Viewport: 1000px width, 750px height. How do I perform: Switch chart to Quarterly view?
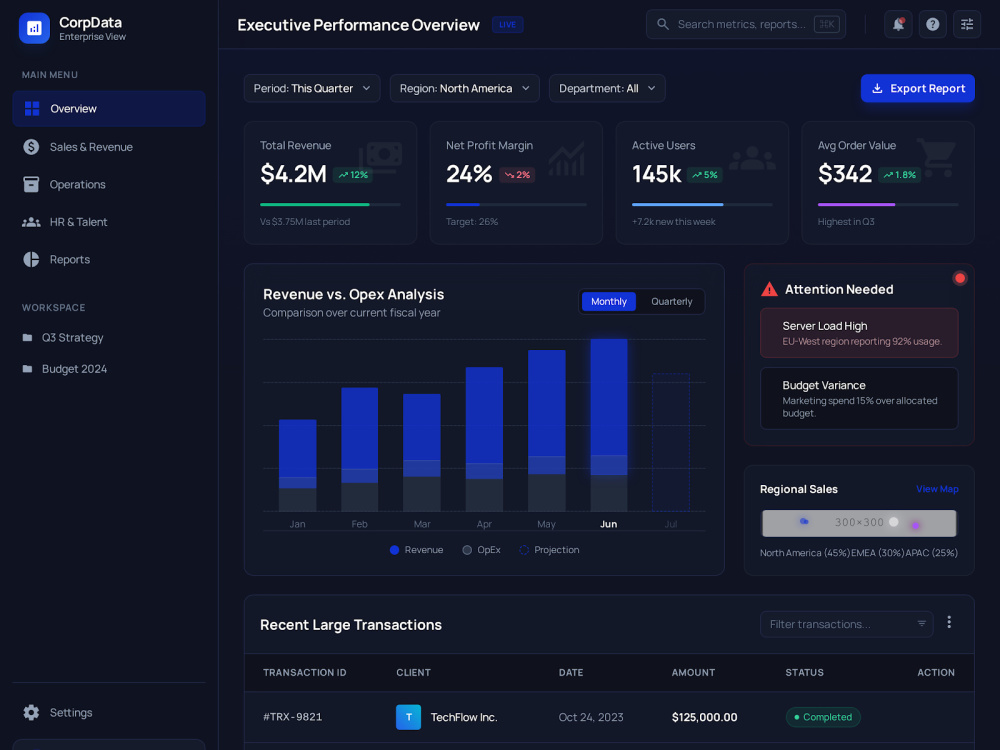(x=672, y=302)
